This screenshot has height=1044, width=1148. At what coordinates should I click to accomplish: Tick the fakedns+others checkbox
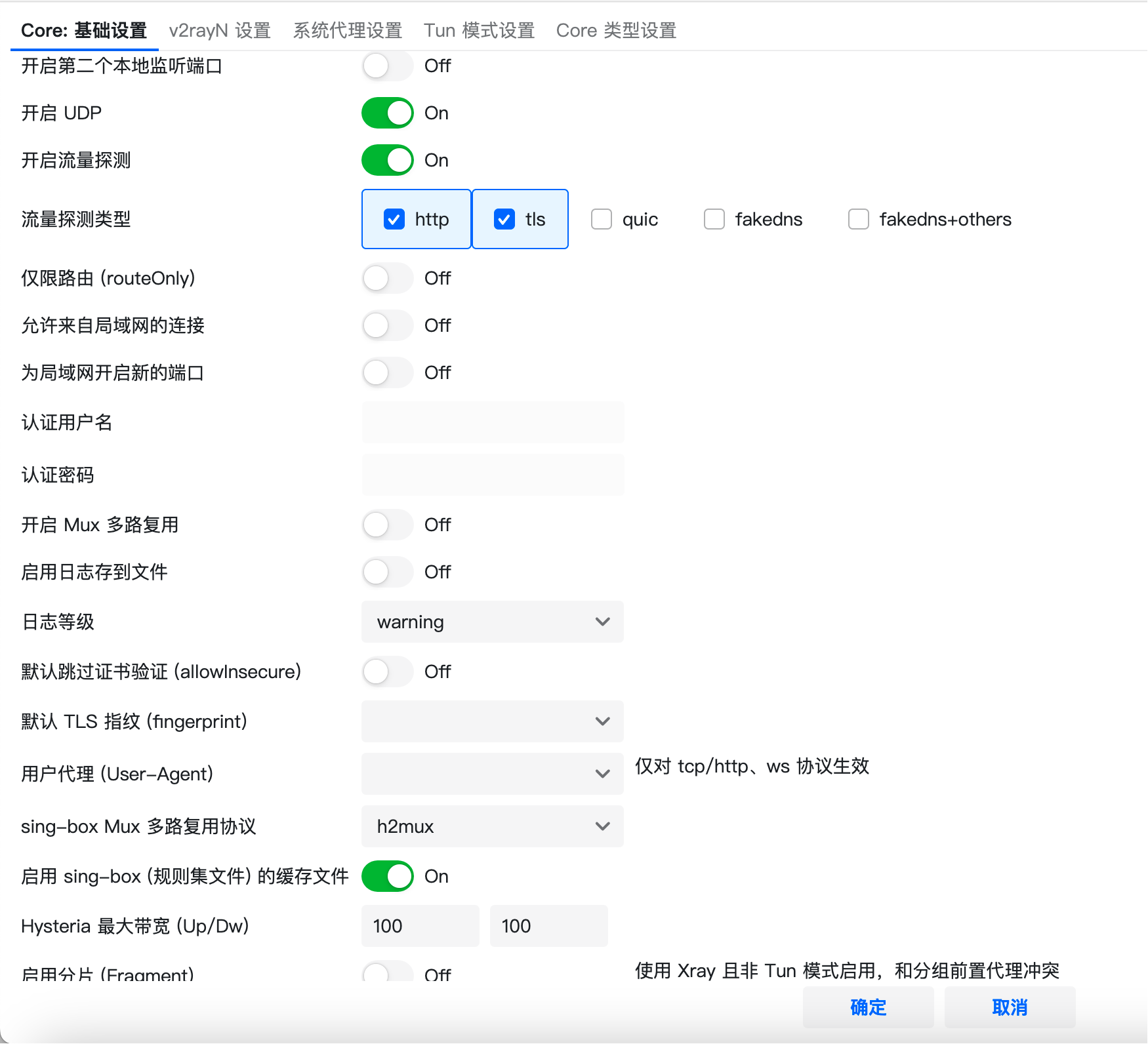pyautogui.click(x=859, y=219)
